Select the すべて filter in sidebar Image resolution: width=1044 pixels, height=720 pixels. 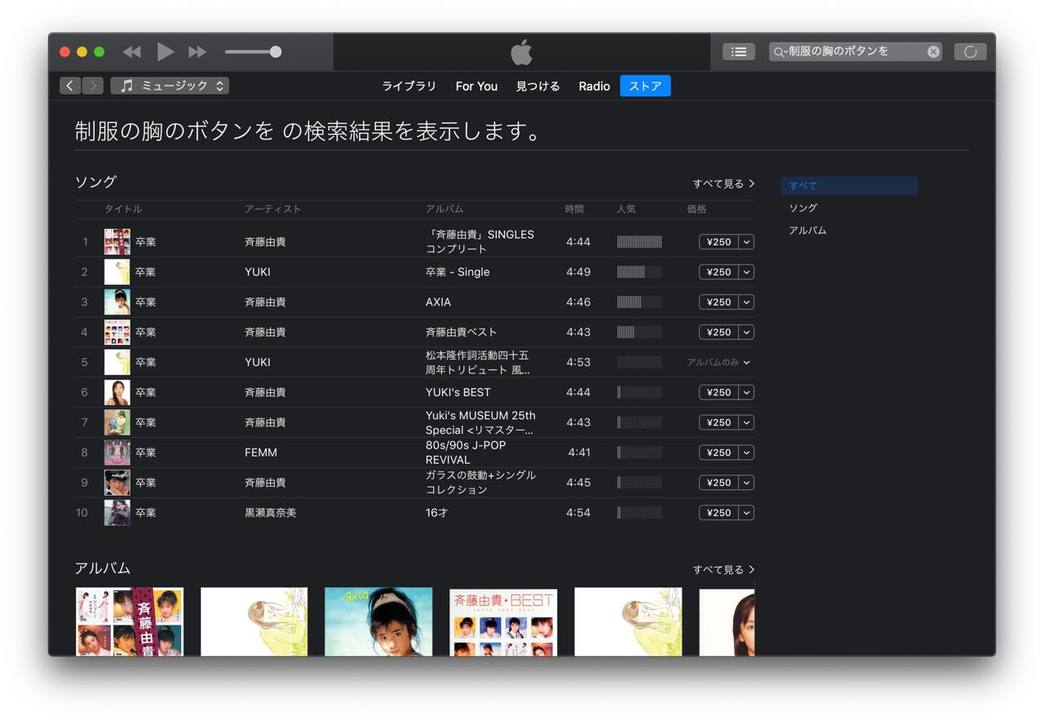[x=849, y=186]
